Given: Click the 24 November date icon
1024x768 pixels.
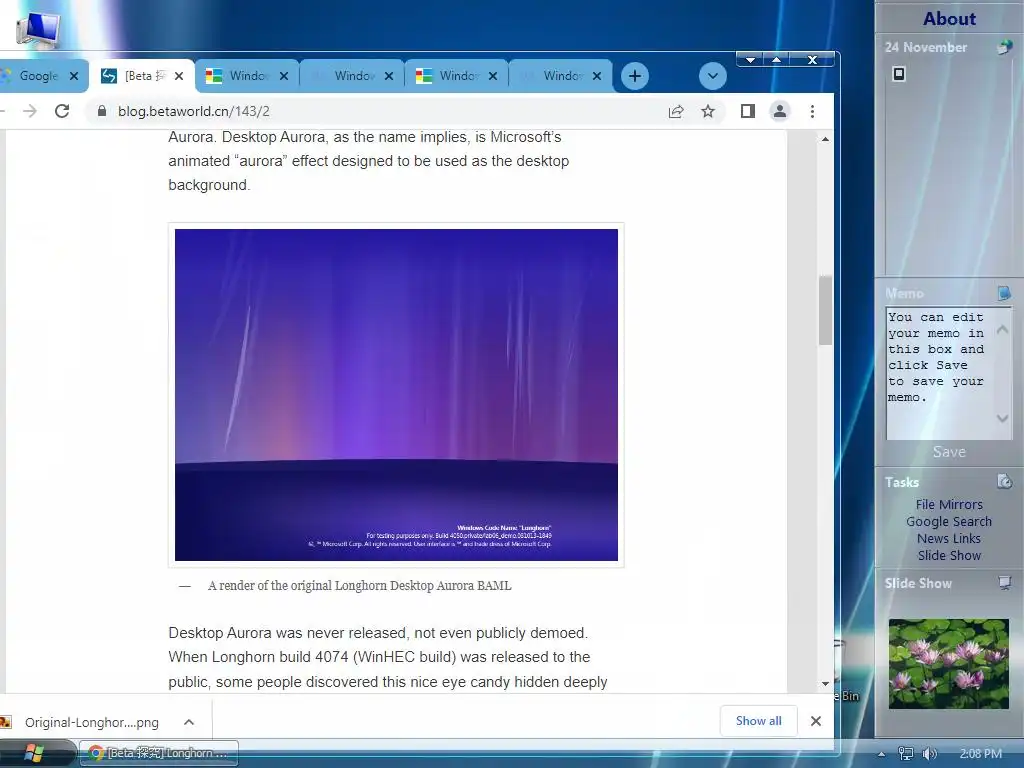Looking at the screenshot, I should click(x=1004, y=48).
